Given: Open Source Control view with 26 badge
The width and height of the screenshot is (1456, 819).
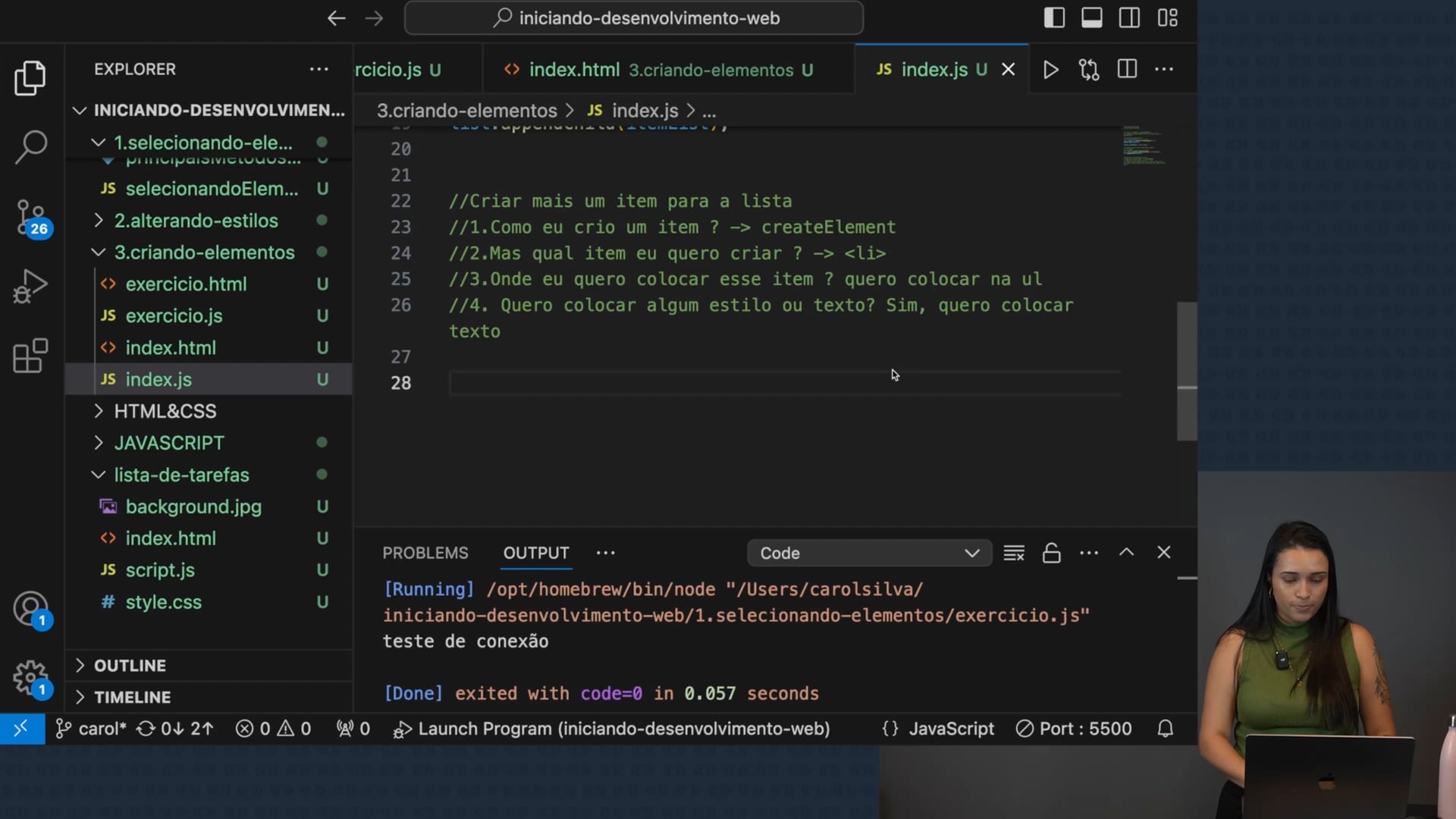Looking at the screenshot, I should point(30,217).
